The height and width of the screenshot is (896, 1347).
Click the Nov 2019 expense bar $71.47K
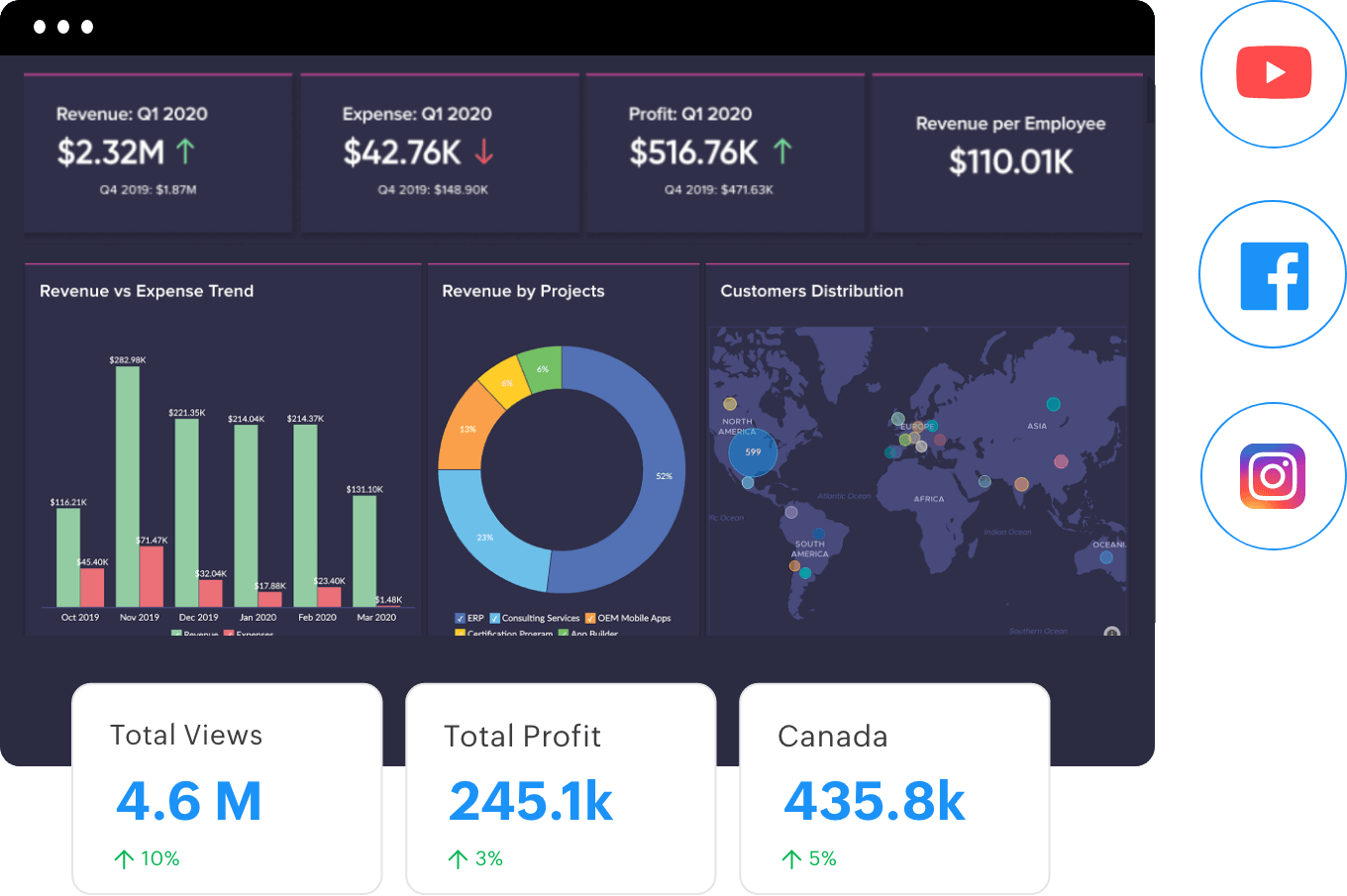pos(152,576)
